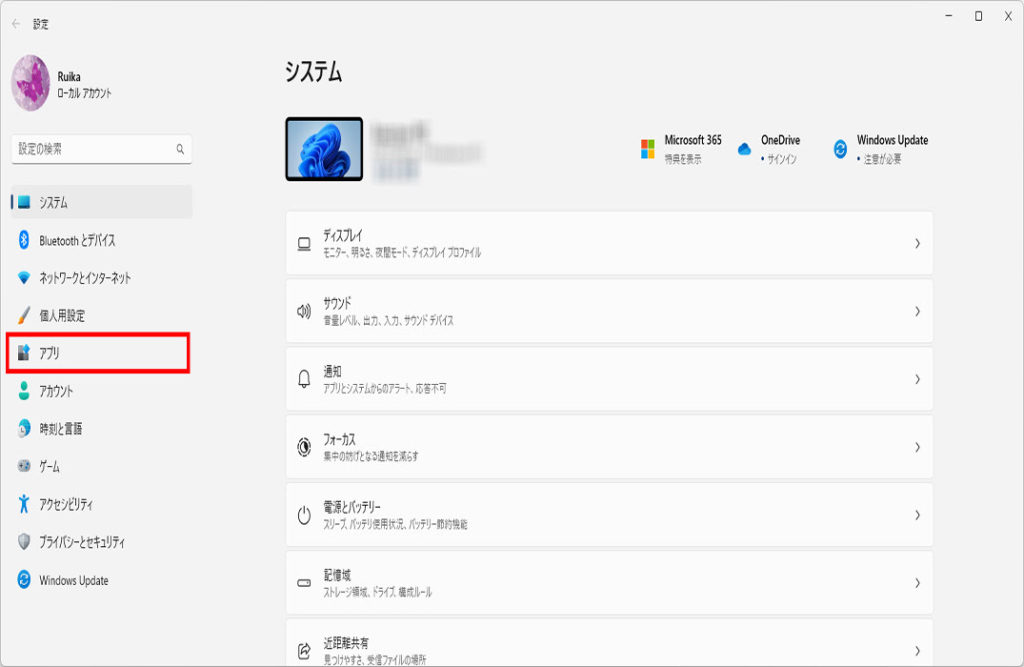Click the ゲーム controller icon
This screenshot has width=1024, height=667.
pos(25,467)
